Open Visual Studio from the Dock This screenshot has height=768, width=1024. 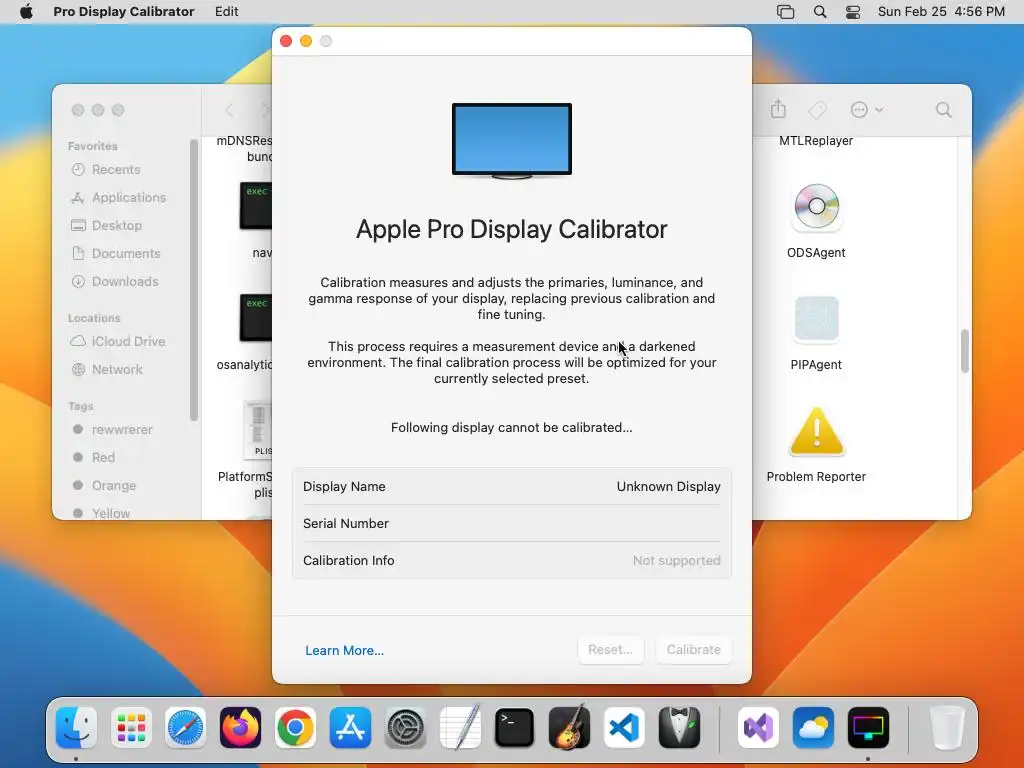click(758, 728)
